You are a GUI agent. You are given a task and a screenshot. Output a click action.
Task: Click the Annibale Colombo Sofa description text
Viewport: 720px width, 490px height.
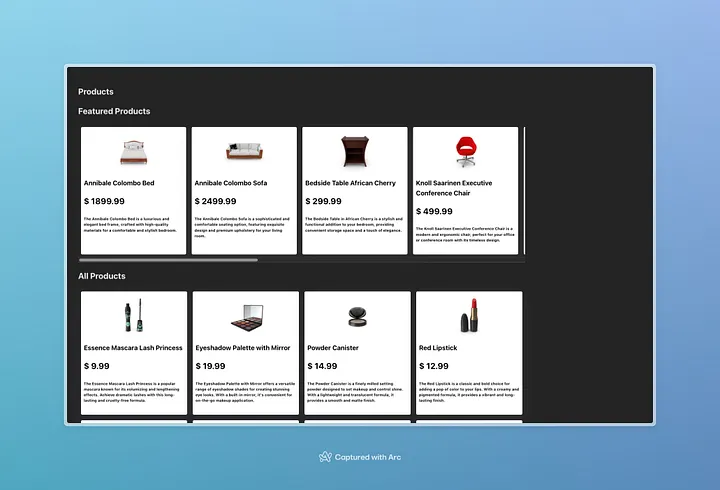pyautogui.click(x=242, y=227)
